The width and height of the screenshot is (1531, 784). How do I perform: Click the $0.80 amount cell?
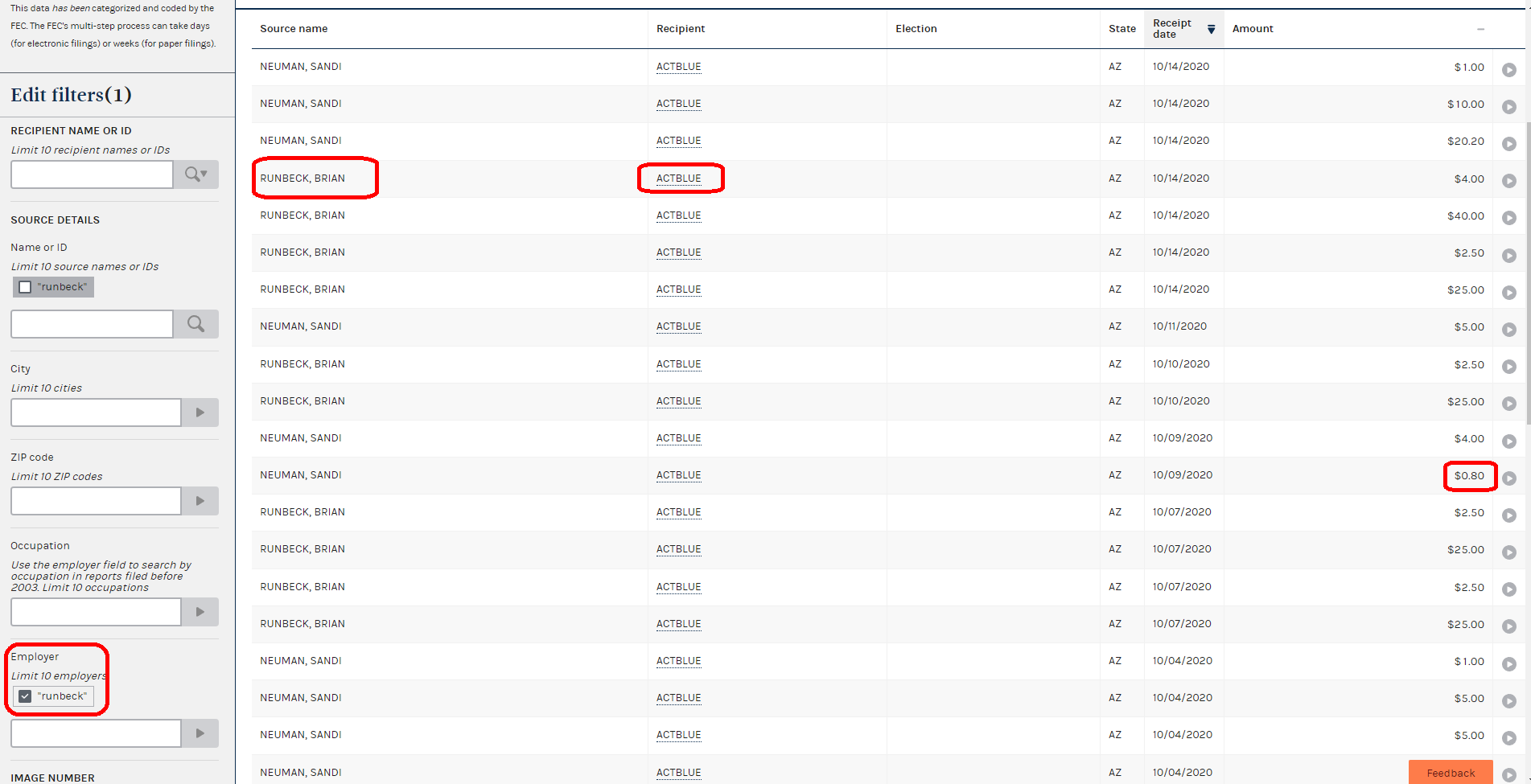pos(1469,476)
